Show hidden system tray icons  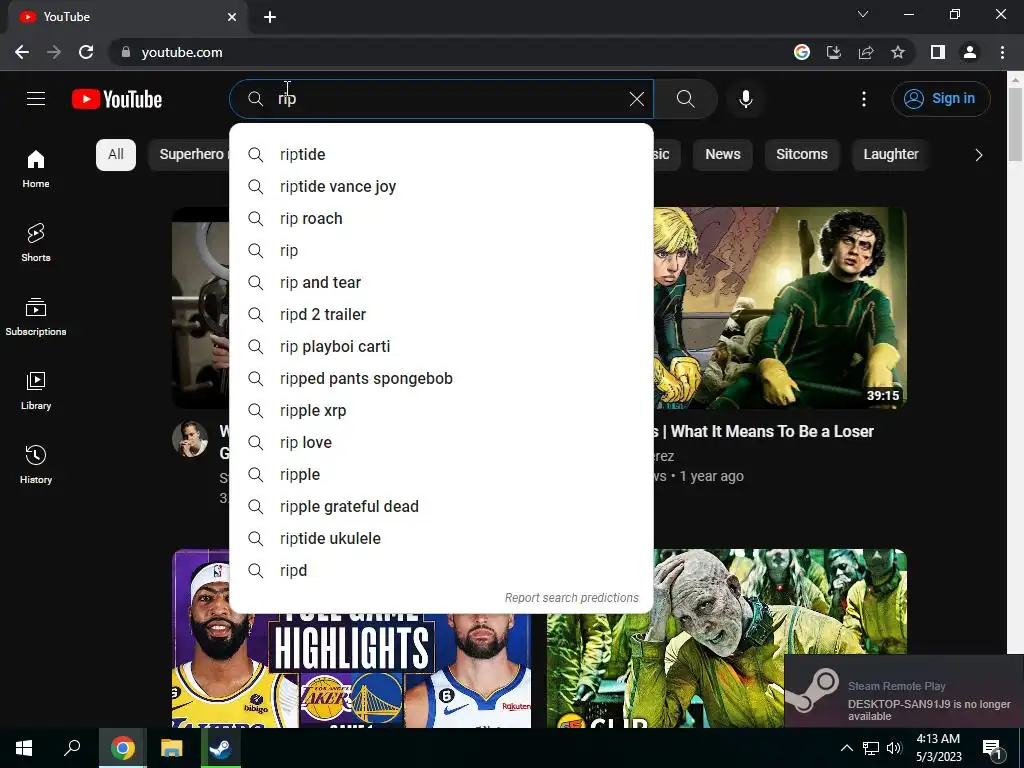click(x=846, y=748)
